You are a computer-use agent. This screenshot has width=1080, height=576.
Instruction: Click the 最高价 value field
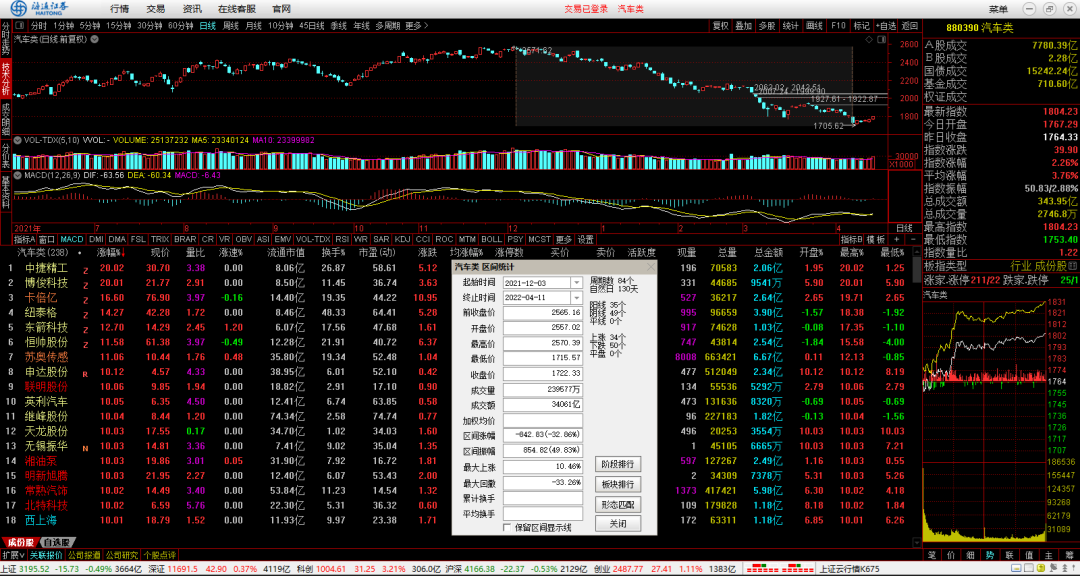543,343
